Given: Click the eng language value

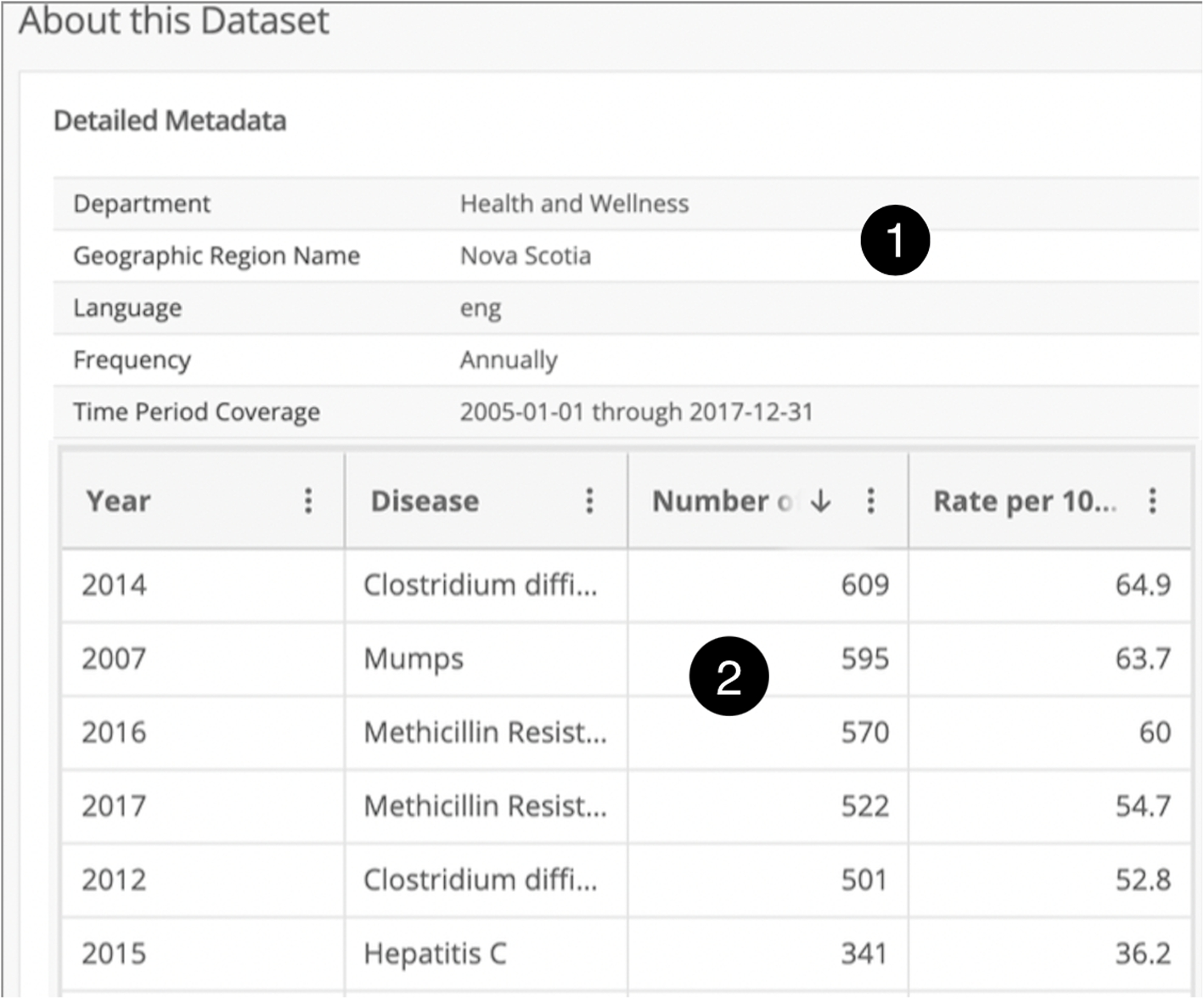Looking at the screenshot, I should click(x=481, y=308).
